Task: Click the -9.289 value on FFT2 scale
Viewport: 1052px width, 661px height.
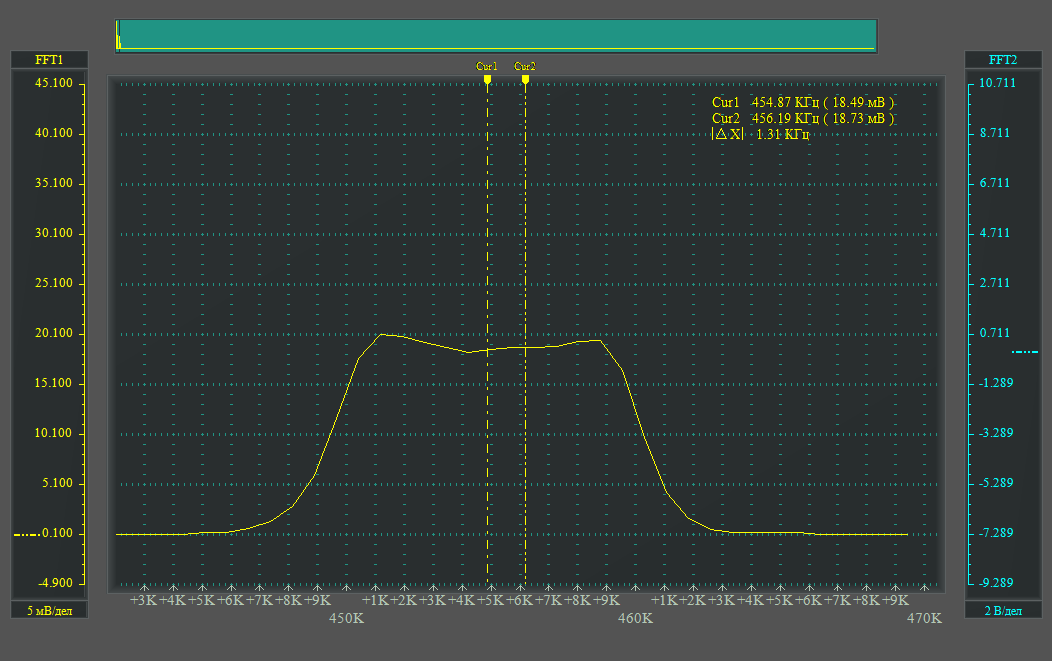Action: [x=996, y=583]
